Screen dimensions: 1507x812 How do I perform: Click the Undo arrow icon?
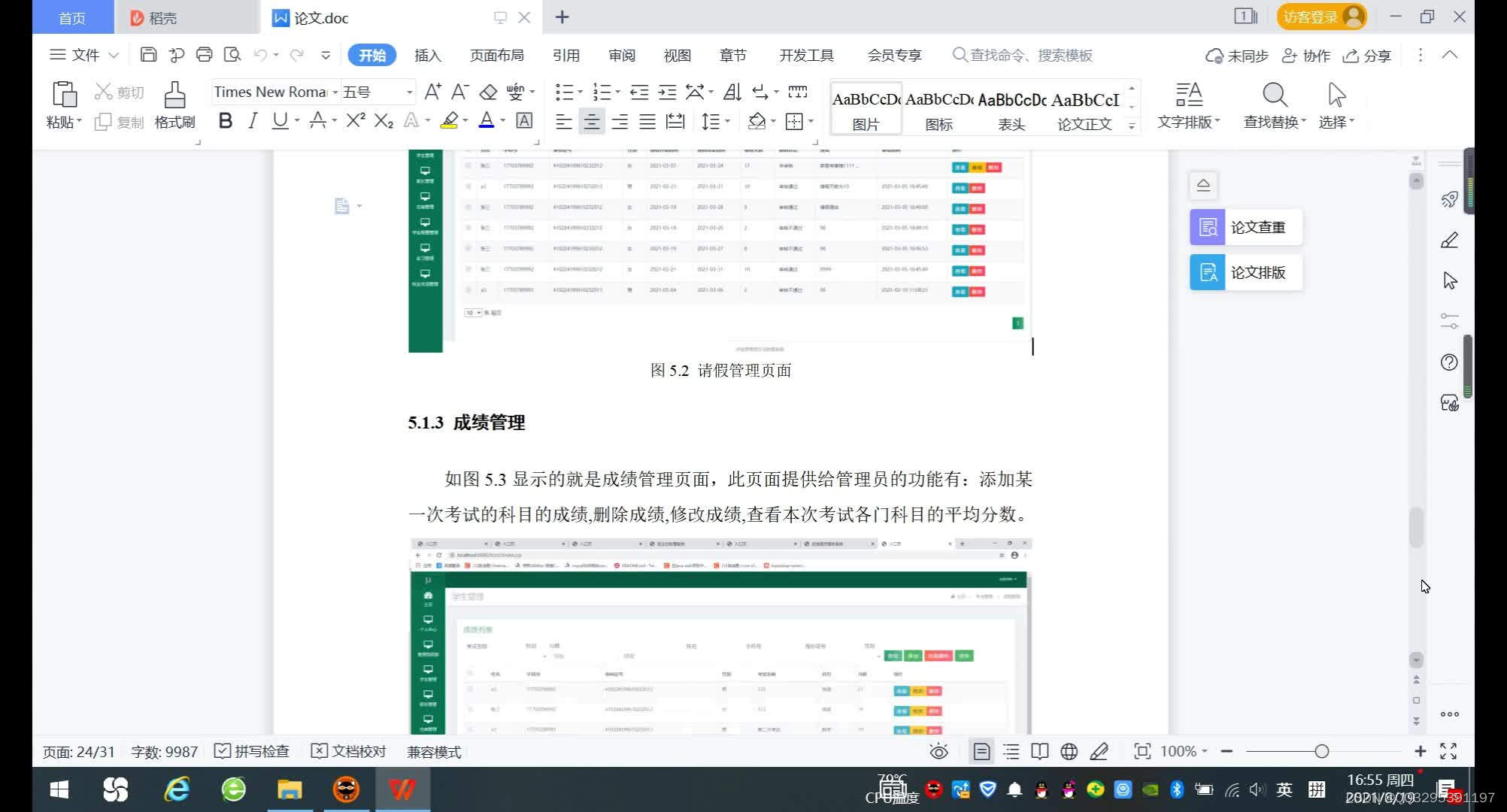[260, 55]
